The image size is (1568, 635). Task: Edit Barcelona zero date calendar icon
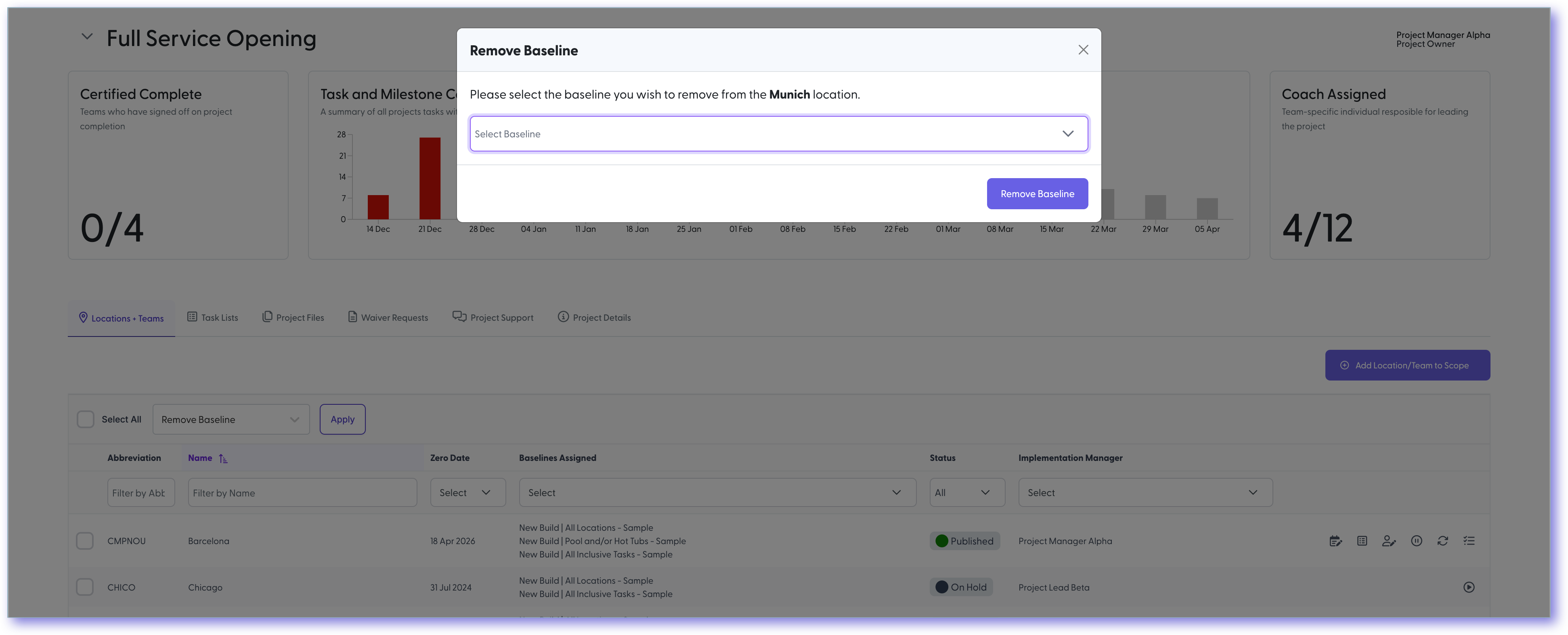click(1335, 540)
